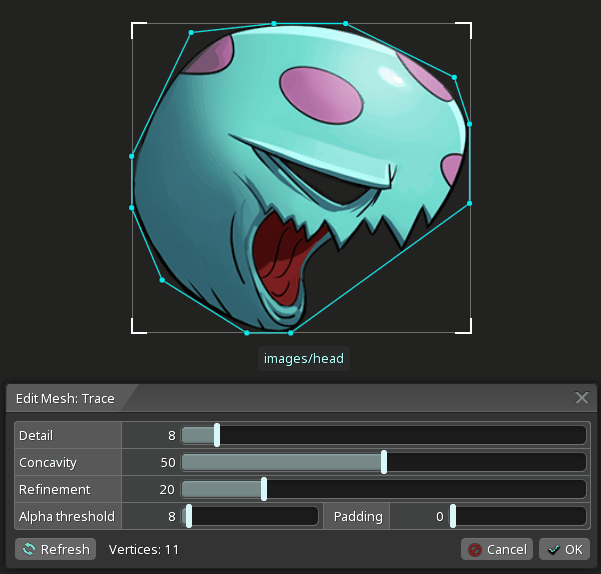601x574 pixels.
Task: Click the Vertices: 11 count label
Action: coord(144,549)
